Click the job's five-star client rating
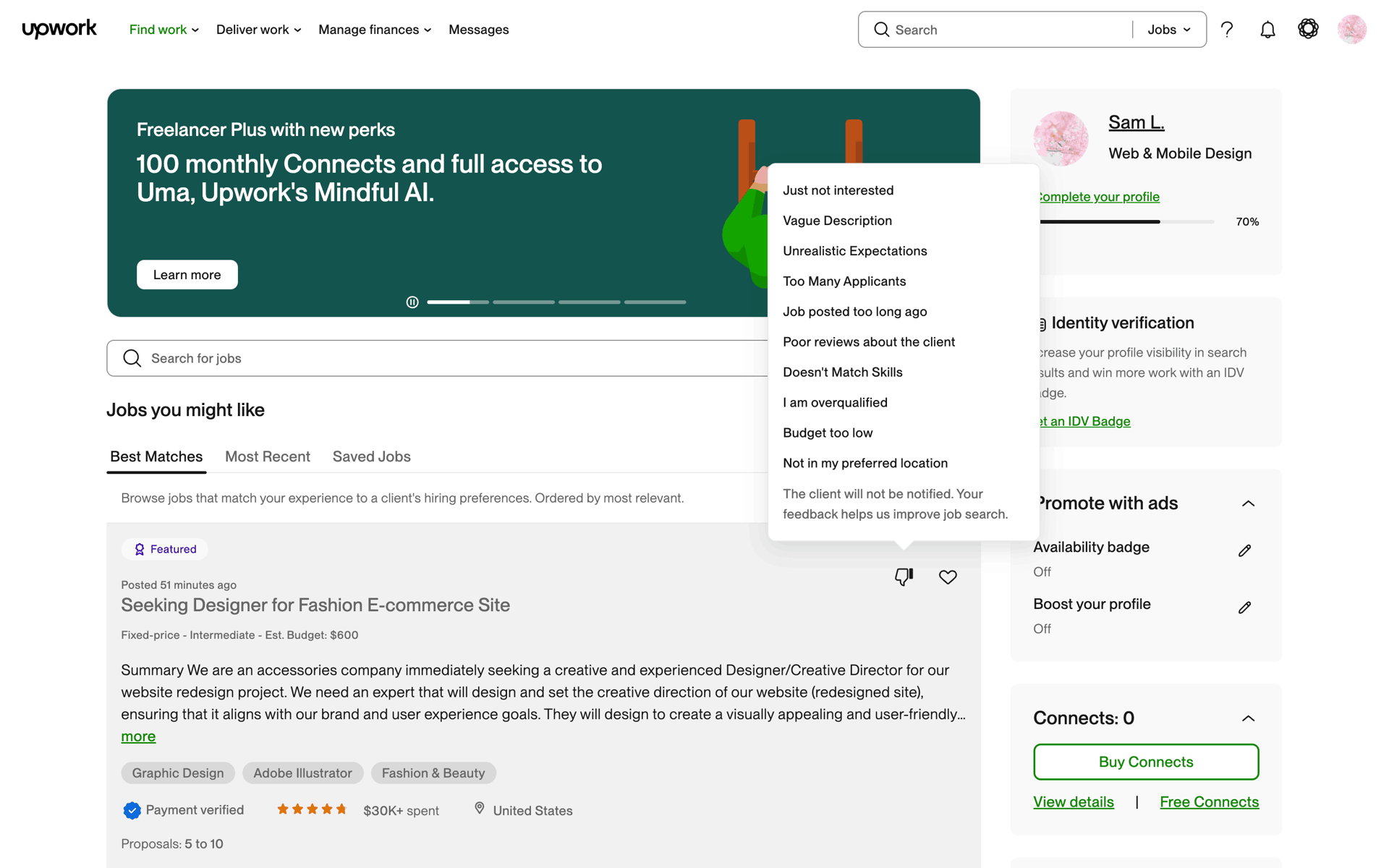The width and height of the screenshot is (1389, 868). [312, 809]
